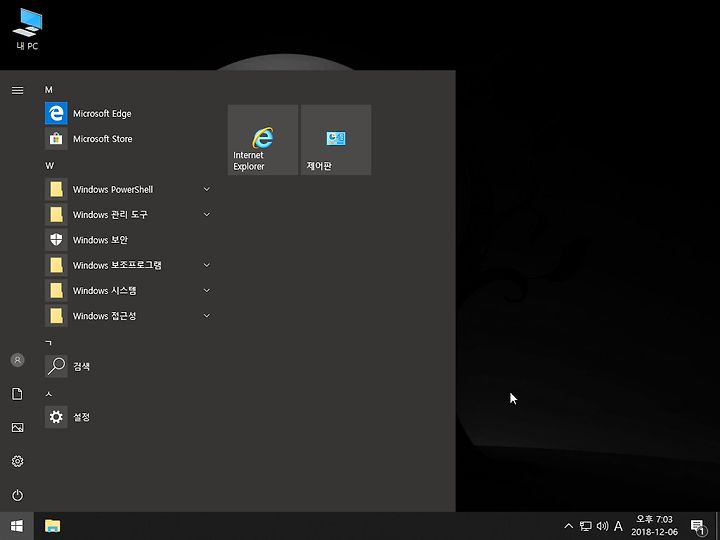Click the Internet Explorer tile
The width and height of the screenshot is (720, 540).
(263, 140)
